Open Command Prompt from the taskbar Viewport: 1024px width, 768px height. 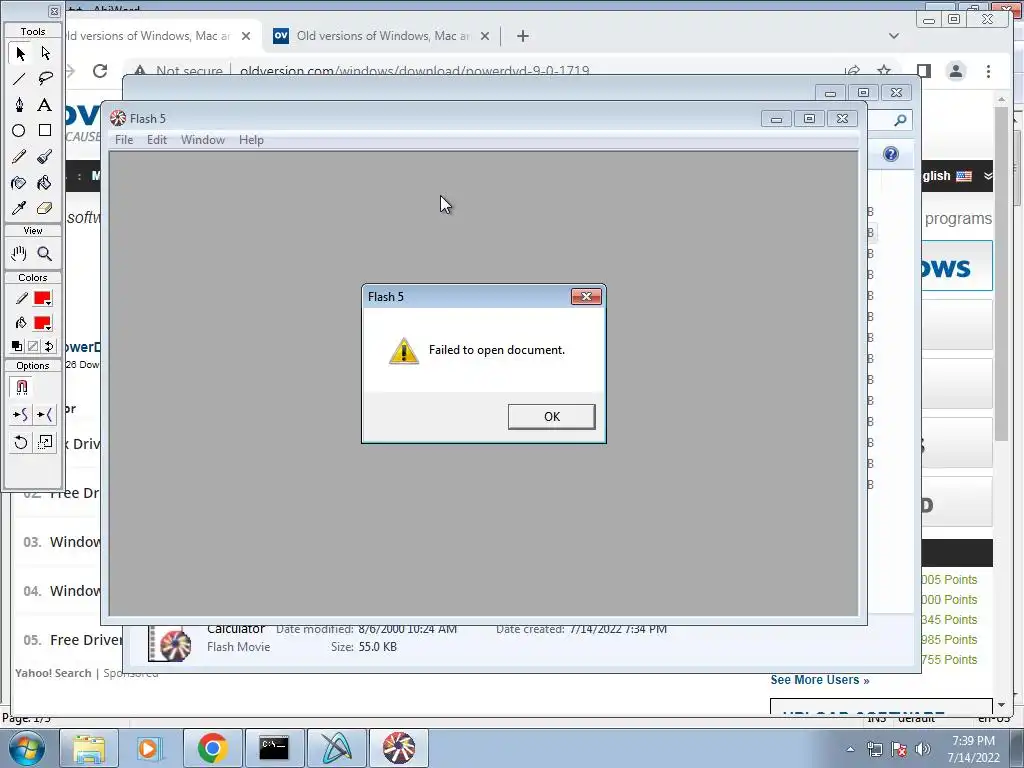[x=274, y=748]
